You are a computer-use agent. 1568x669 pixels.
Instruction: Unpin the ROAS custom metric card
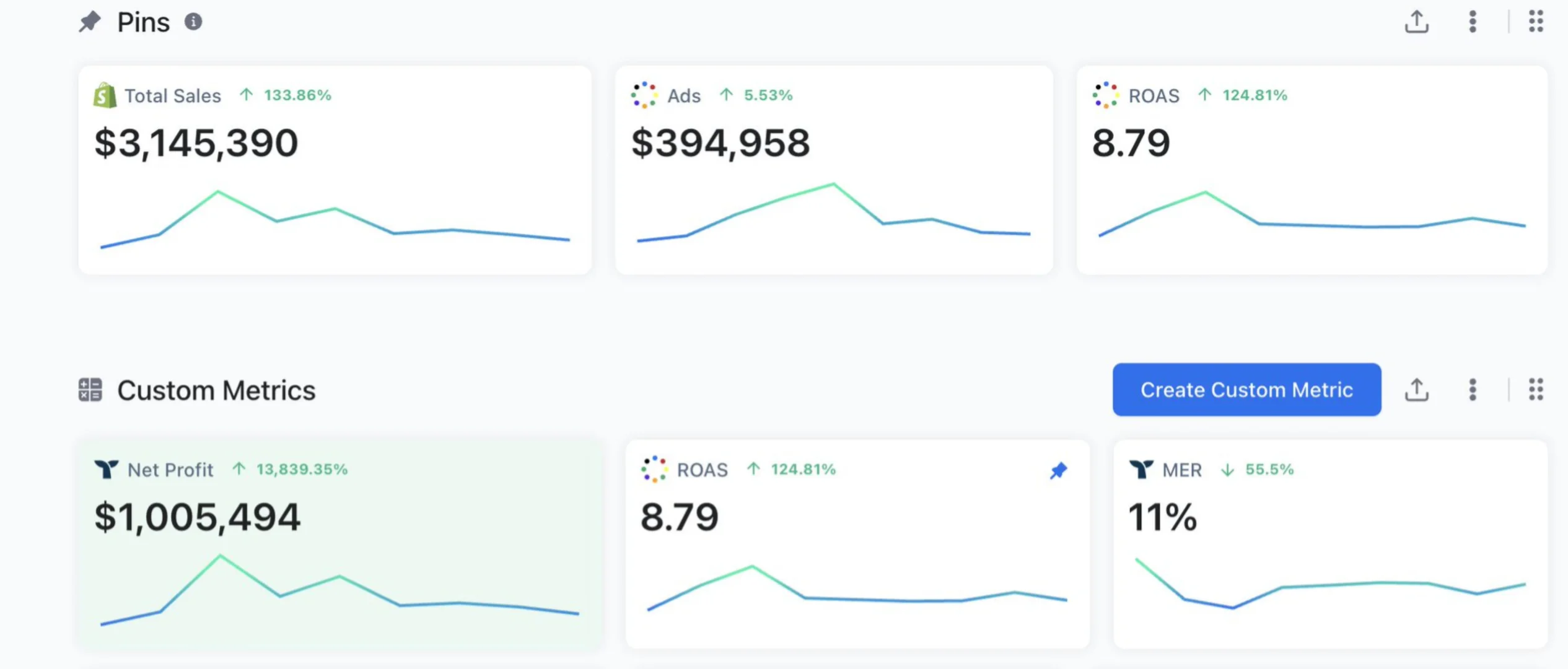[x=1058, y=471]
